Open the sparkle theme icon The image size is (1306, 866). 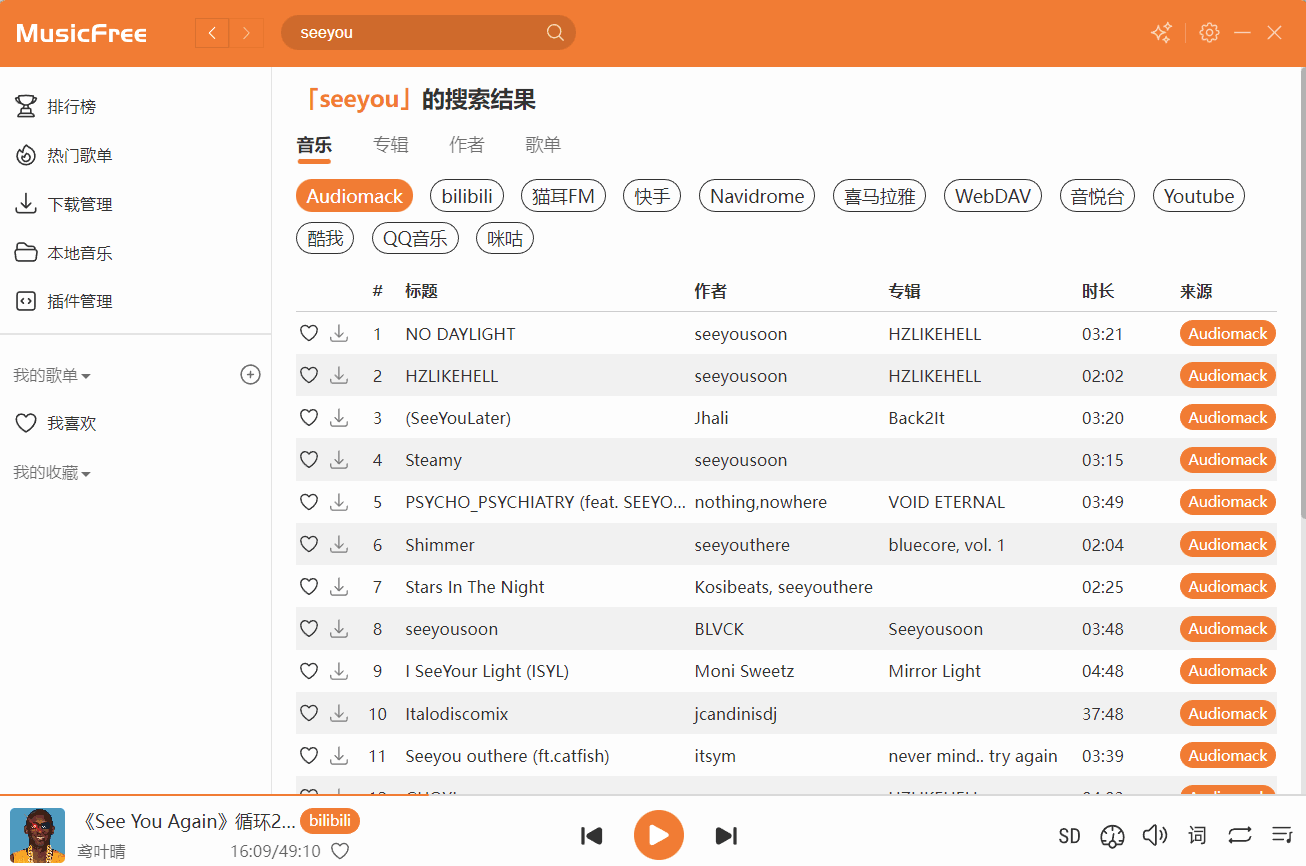[x=1161, y=33]
